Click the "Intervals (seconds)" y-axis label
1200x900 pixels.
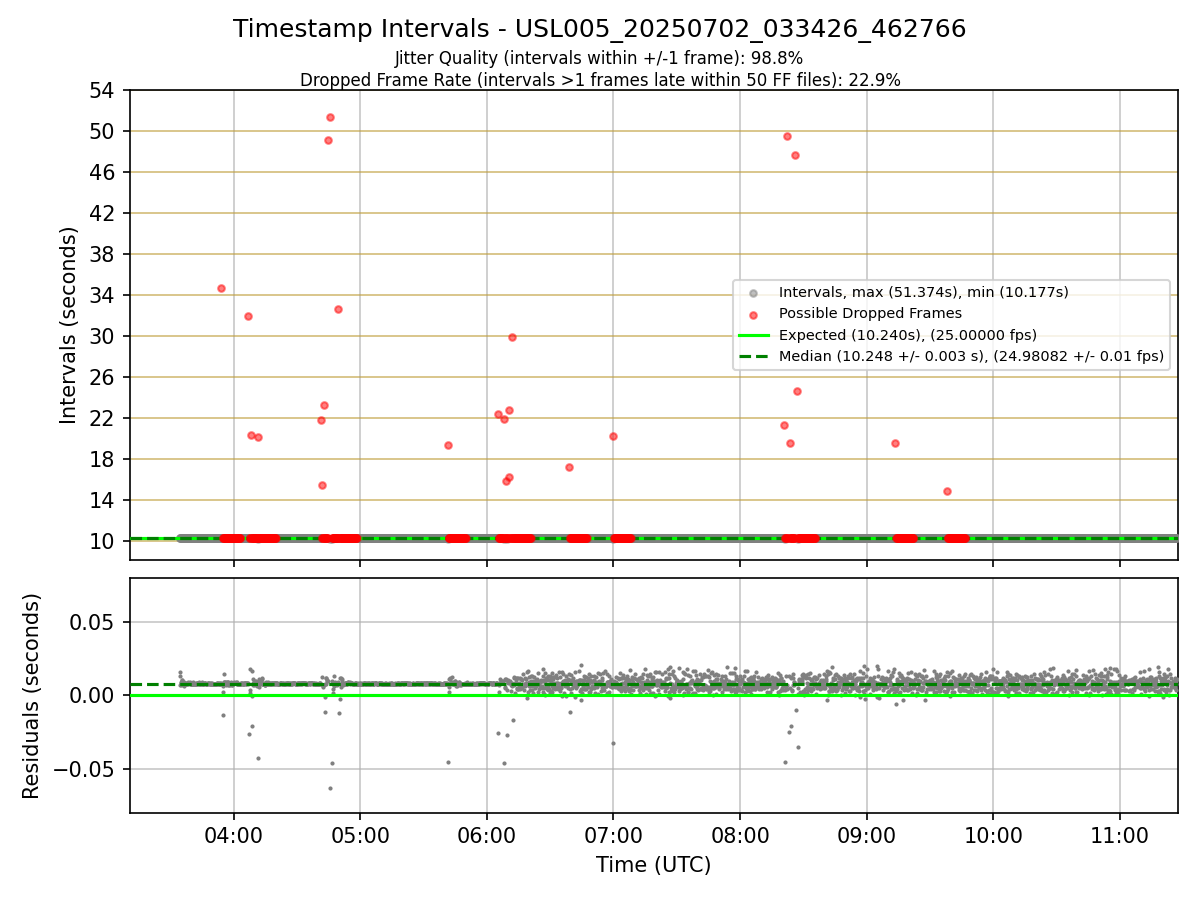point(68,325)
